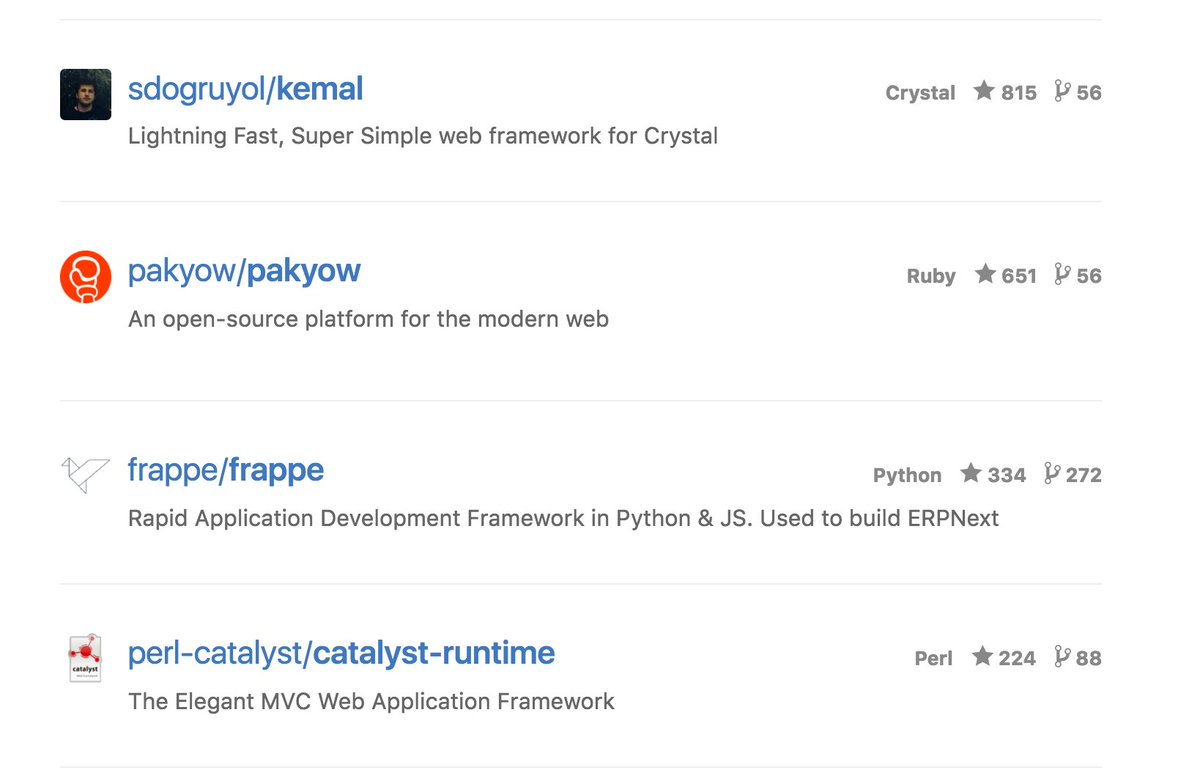1200x781 pixels.
Task: Click the 56 forks count for pakyow
Action: pyautogui.click(x=1089, y=276)
